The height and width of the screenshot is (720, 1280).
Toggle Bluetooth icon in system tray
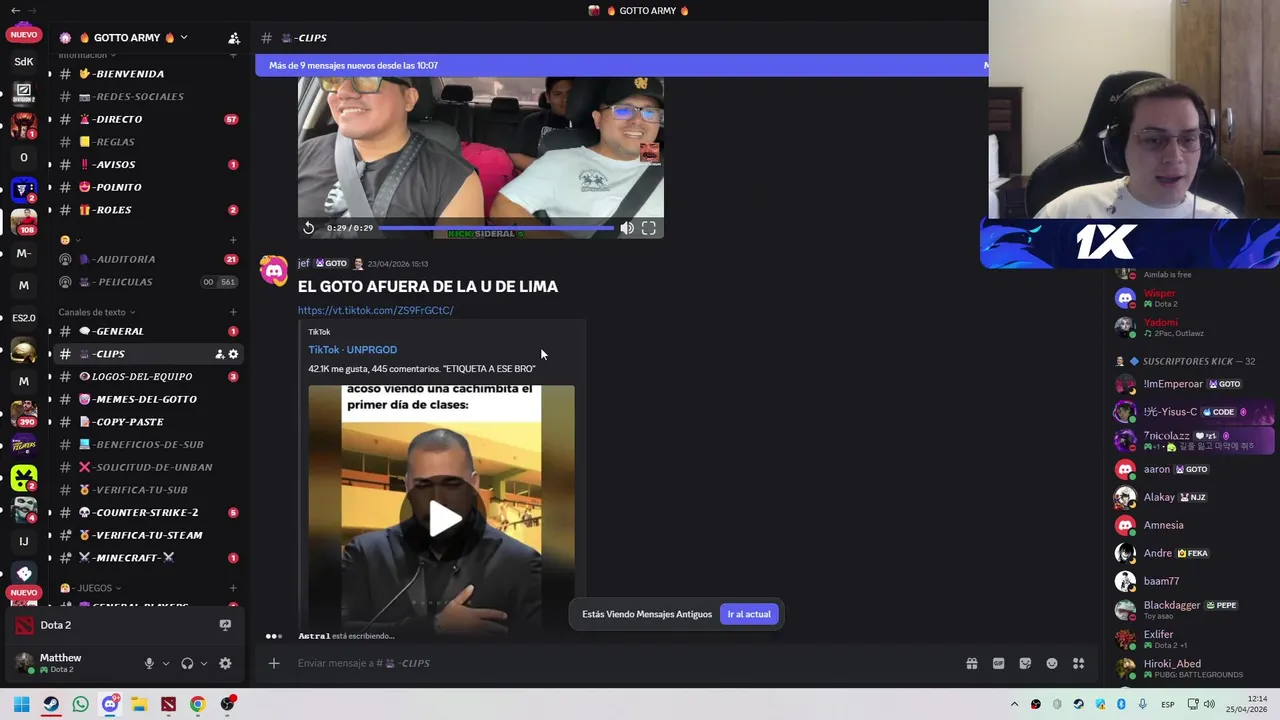tap(1121, 704)
